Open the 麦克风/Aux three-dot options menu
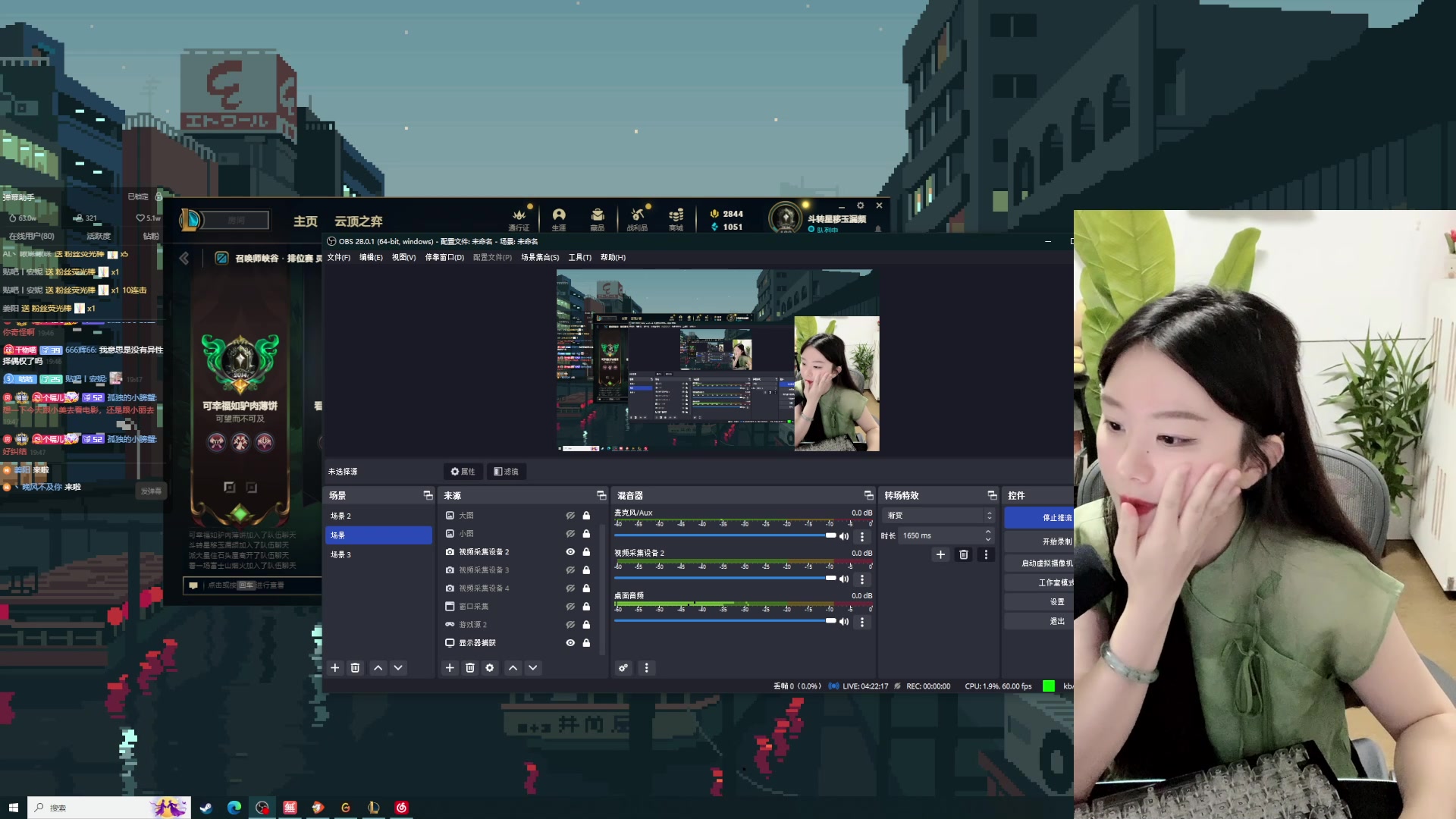1456x819 pixels. [x=862, y=536]
